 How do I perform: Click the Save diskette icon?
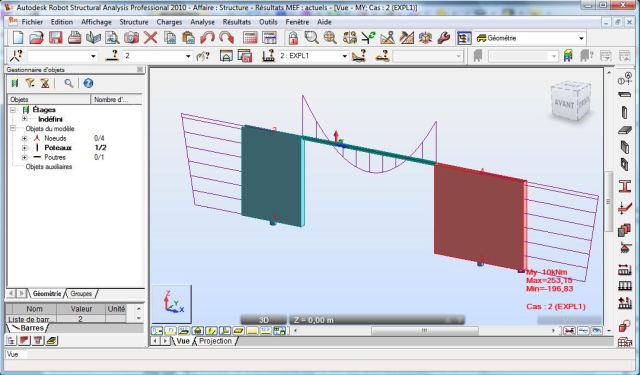56,38
